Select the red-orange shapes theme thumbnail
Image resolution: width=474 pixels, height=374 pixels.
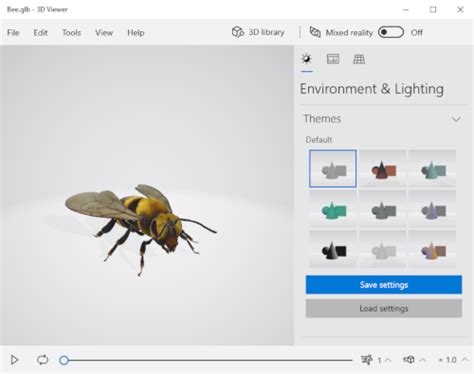pyautogui.click(x=383, y=169)
